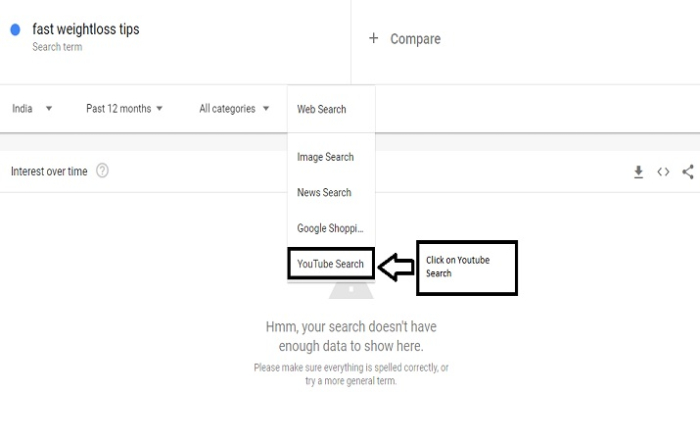Click the grey no-data illustration icon
The width and height of the screenshot is (700, 441).
point(351,290)
